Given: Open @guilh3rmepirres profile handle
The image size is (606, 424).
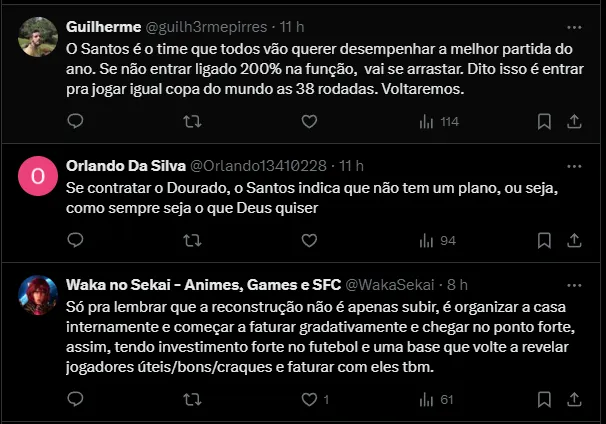Looking at the screenshot, I should coord(211,27).
